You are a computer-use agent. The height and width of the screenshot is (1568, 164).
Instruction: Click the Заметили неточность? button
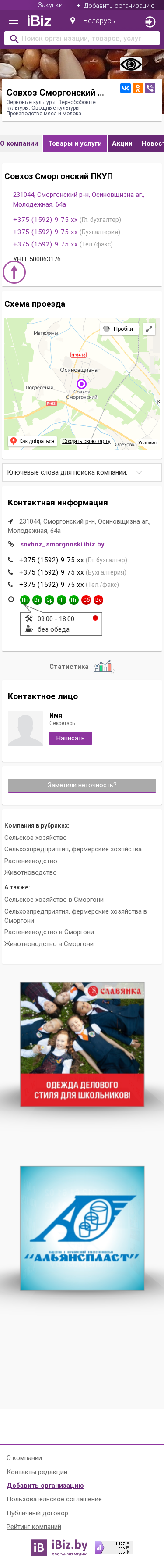pyautogui.click(x=82, y=785)
